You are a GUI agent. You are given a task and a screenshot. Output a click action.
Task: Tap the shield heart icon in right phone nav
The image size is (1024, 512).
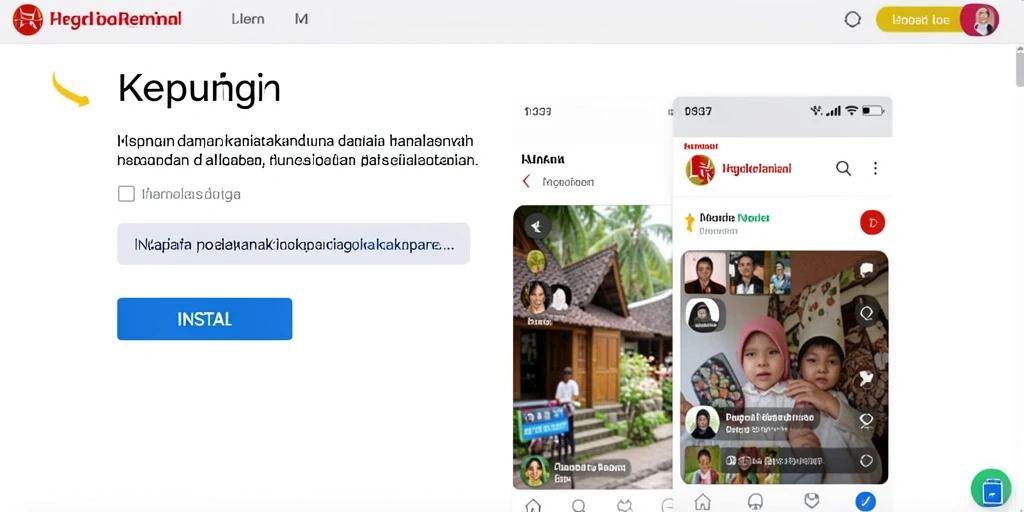pos(812,501)
